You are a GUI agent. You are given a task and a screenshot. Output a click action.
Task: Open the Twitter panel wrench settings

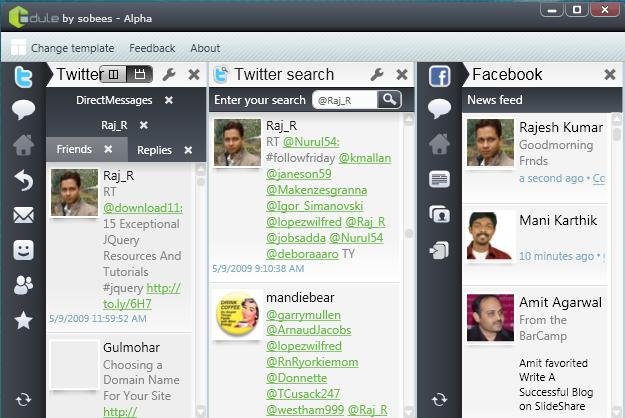point(169,74)
